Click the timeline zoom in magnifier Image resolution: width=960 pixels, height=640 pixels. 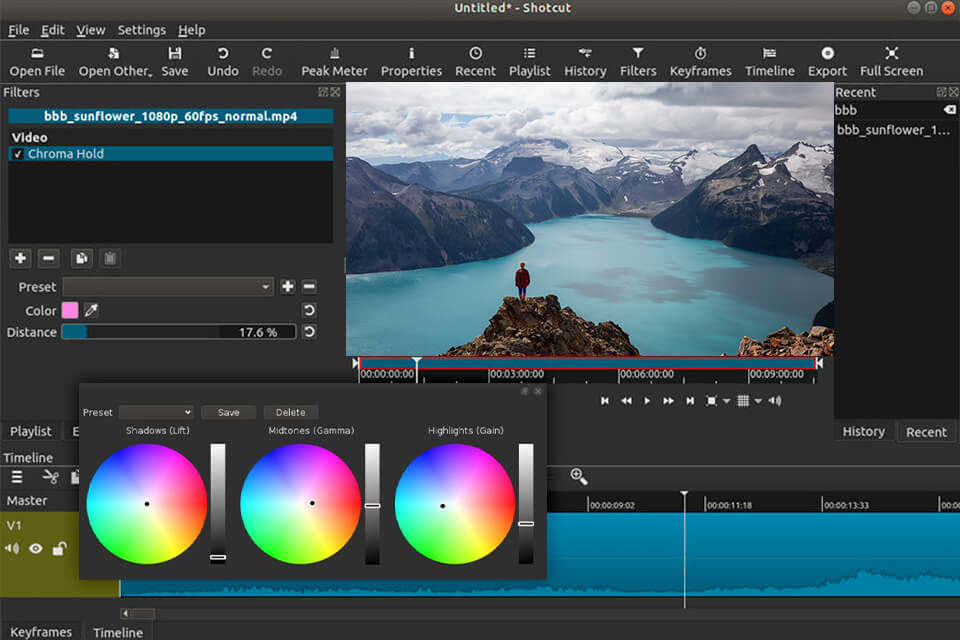click(x=578, y=477)
